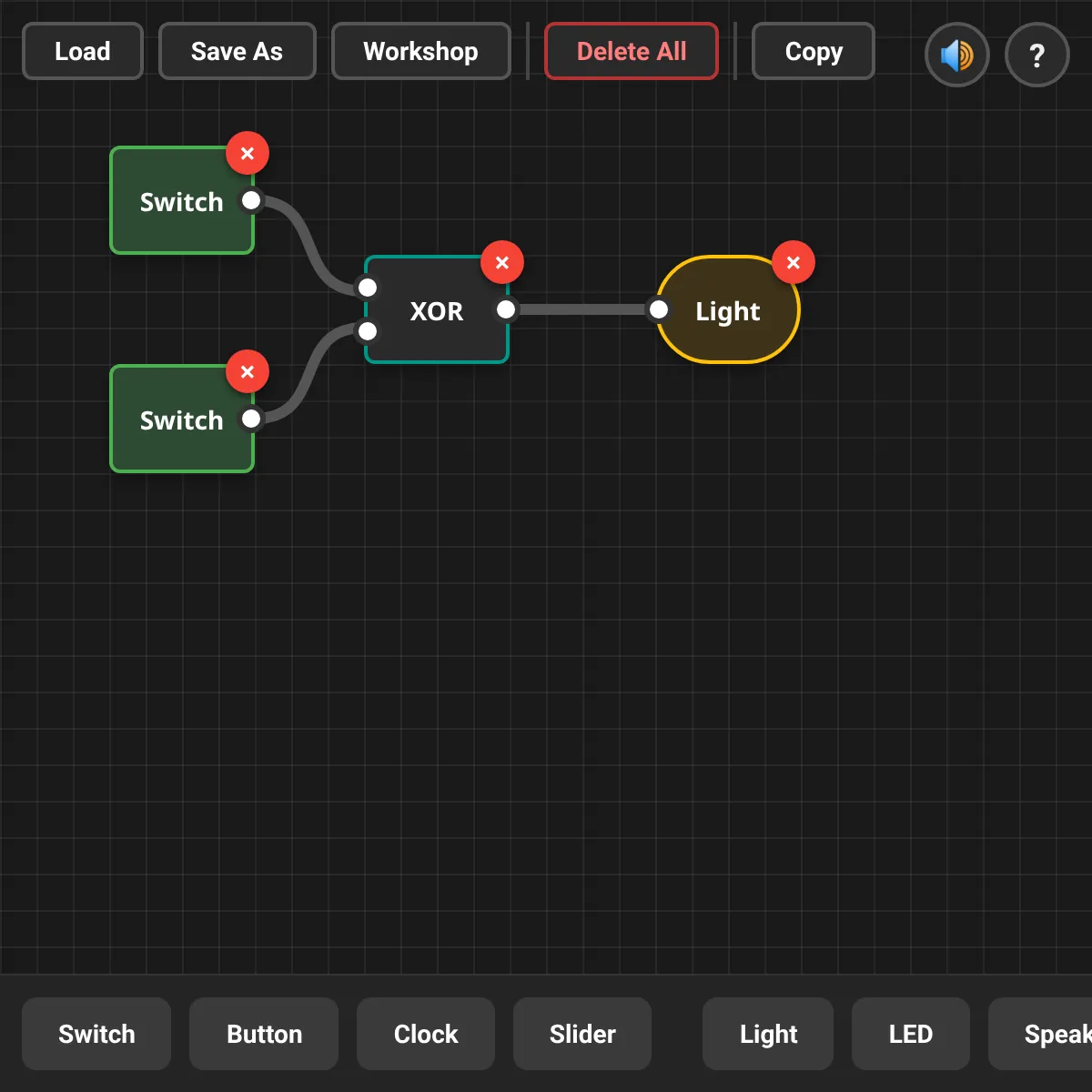Open help with the question mark button
Viewport: 1092px width, 1092px height.
[1036, 56]
